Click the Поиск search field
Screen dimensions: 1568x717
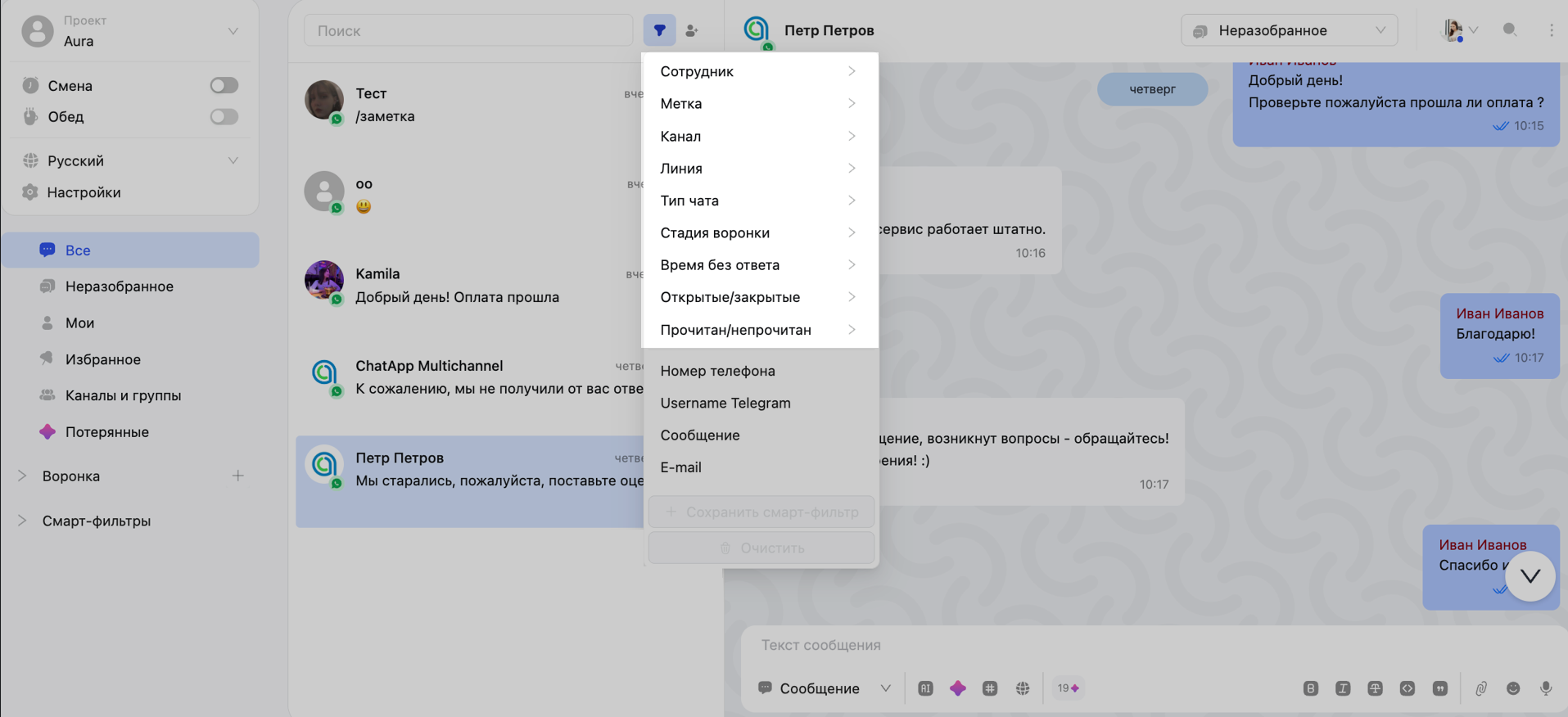pyautogui.click(x=468, y=31)
